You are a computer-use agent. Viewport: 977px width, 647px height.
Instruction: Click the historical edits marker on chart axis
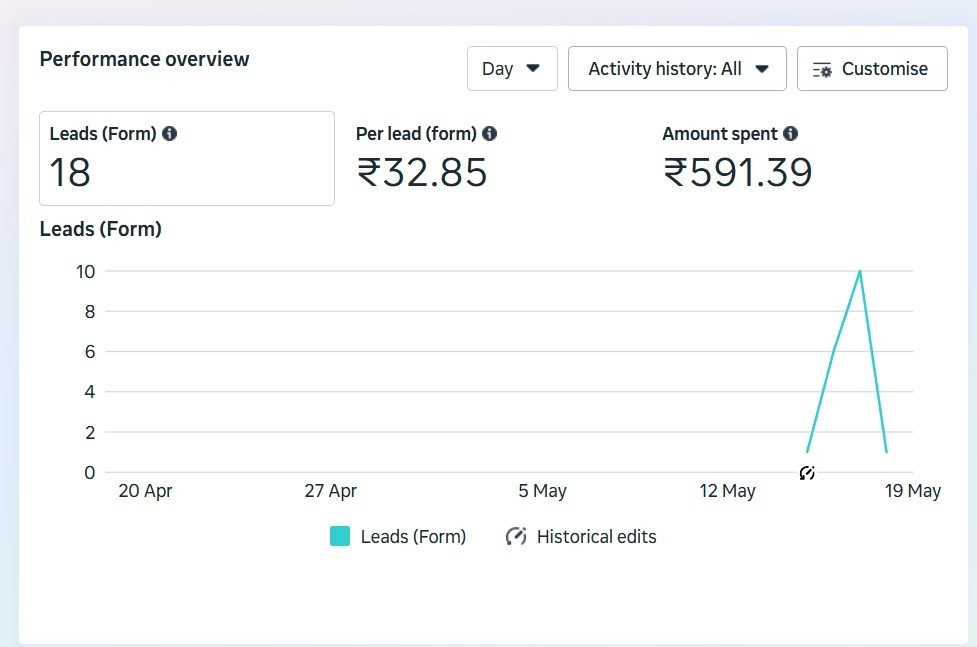[x=807, y=473]
